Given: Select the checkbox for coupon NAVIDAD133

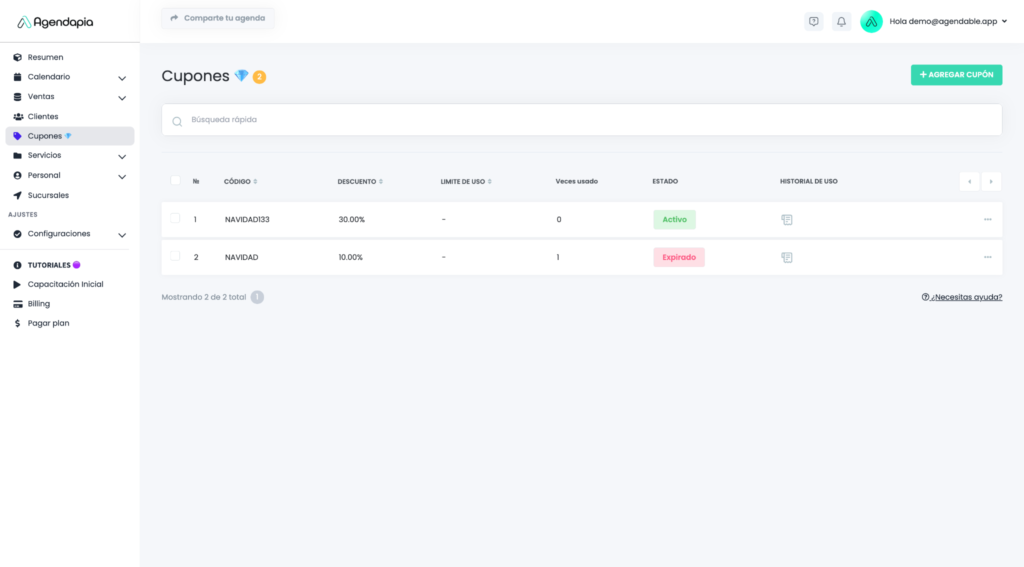Looking at the screenshot, I should 175,218.
